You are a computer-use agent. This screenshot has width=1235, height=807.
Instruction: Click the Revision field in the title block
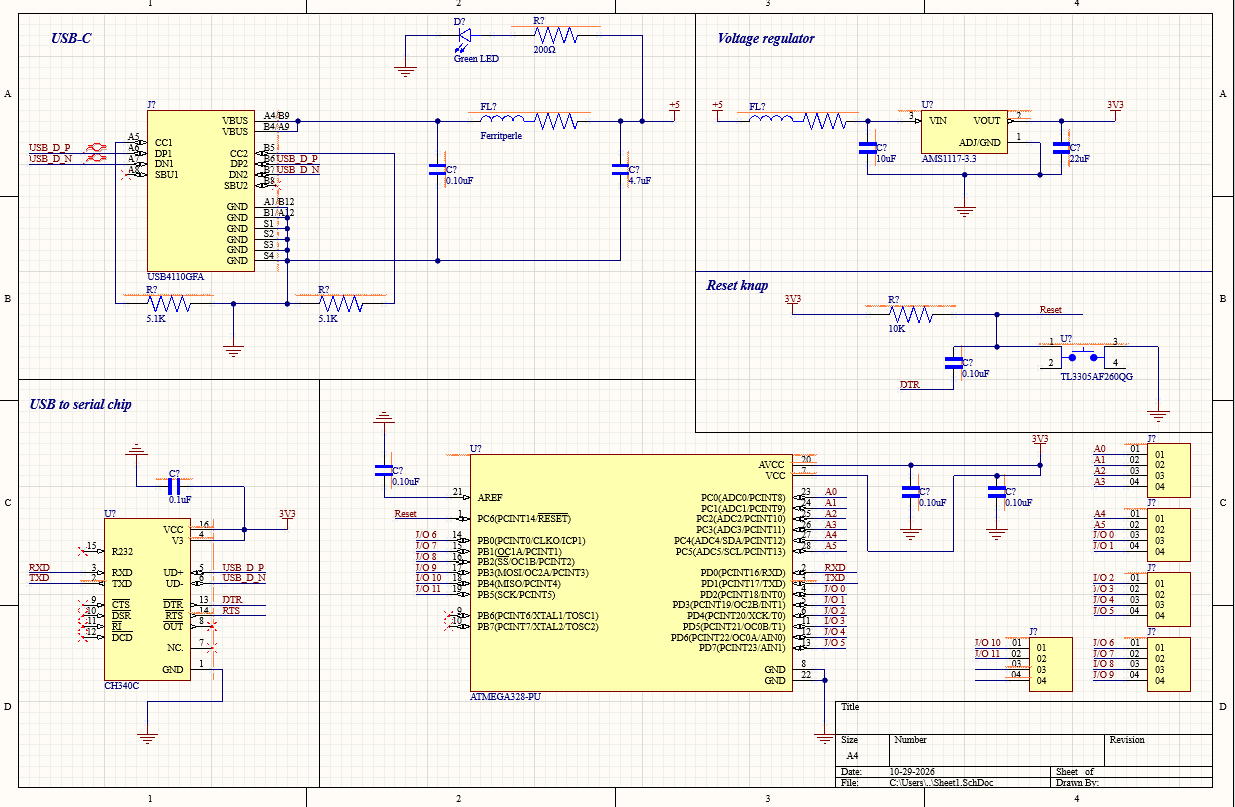pyautogui.click(x=1158, y=748)
